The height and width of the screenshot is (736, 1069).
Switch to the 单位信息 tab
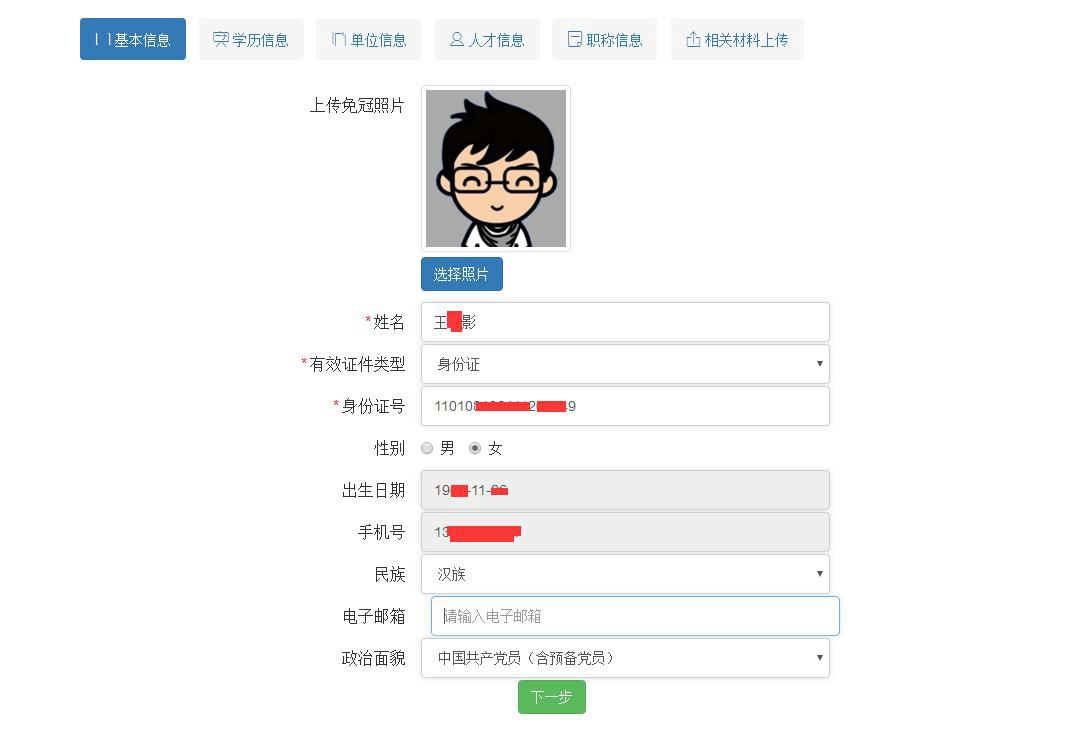point(368,39)
